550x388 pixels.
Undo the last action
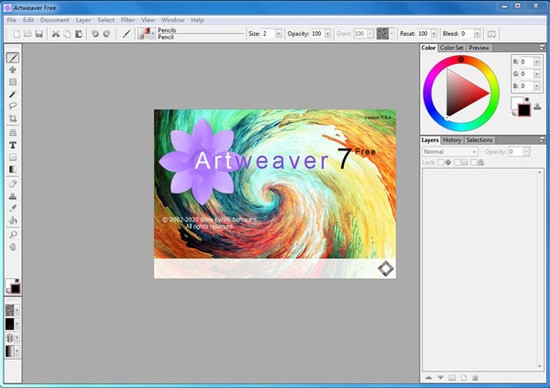coord(95,34)
